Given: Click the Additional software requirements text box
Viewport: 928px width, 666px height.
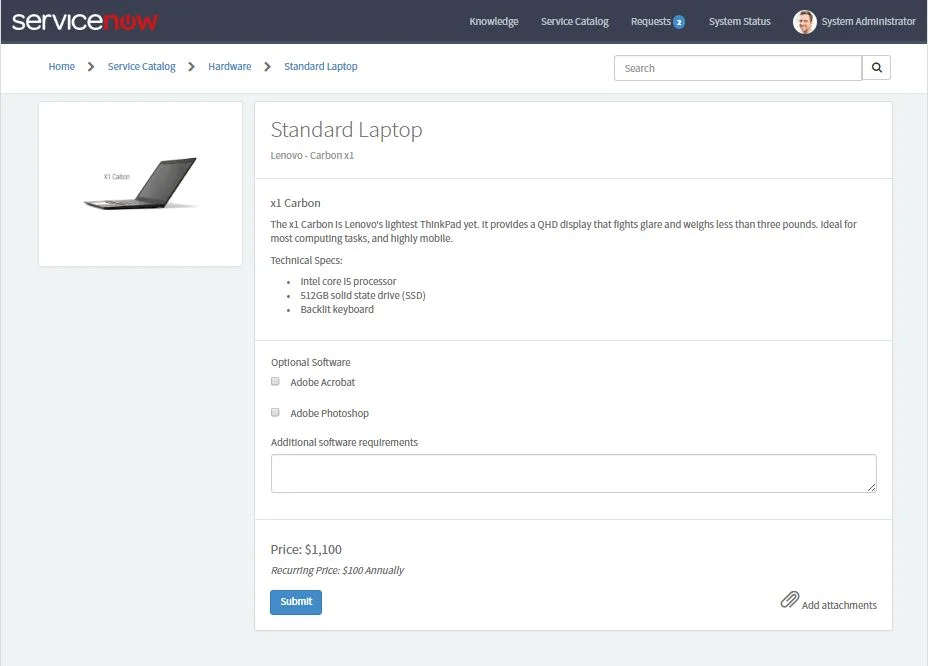Looking at the screenshot, I should (573, 472).
